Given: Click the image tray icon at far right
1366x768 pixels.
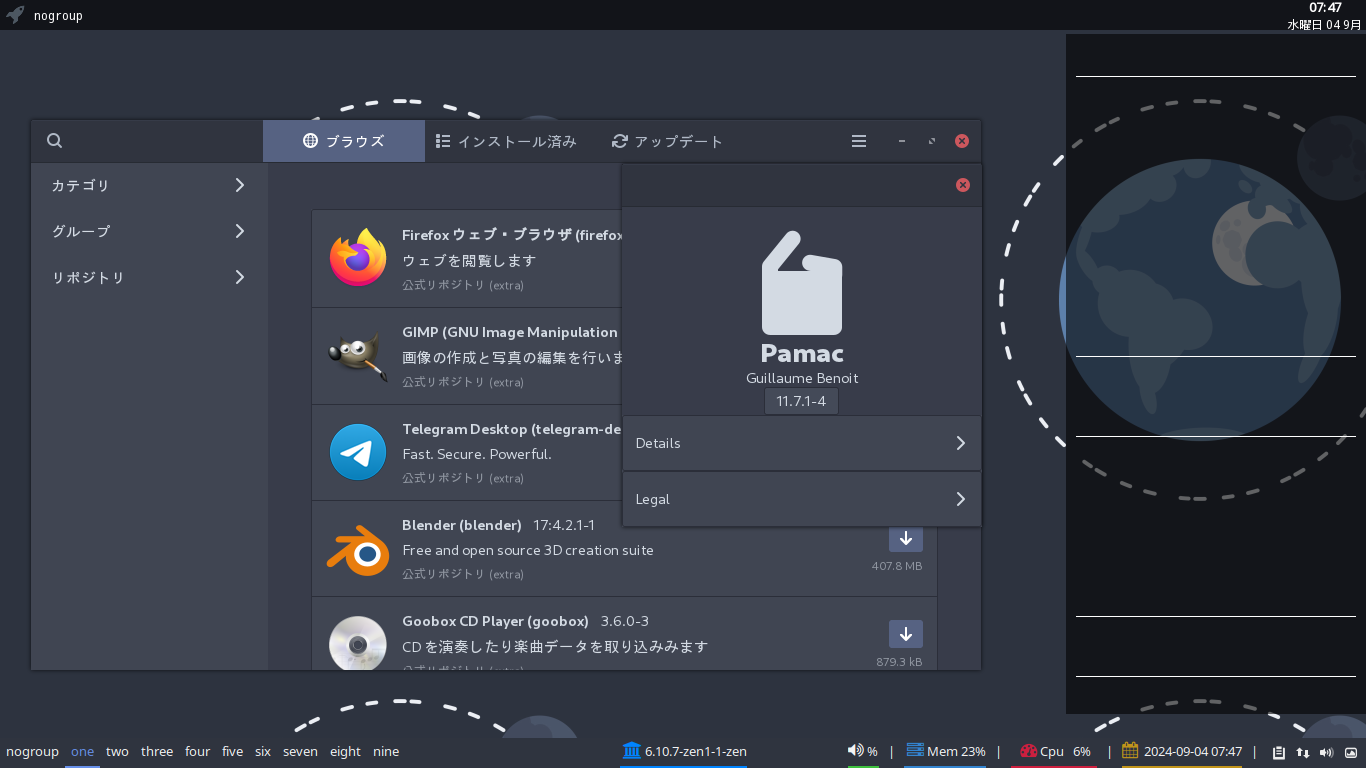Looking at the screenshot, I should (x=1351, y=752).
